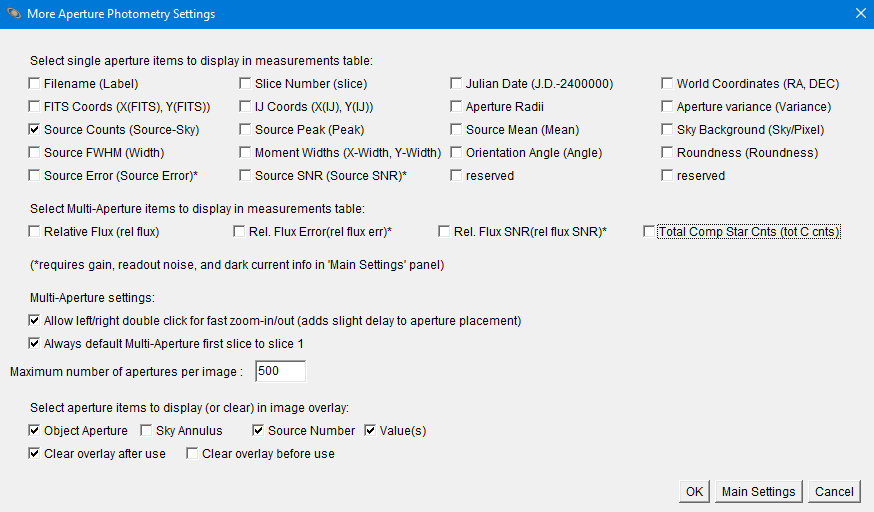Uncheck Source Number overlay option
Viewport: 874px width, 512px height.
[259, 431]
